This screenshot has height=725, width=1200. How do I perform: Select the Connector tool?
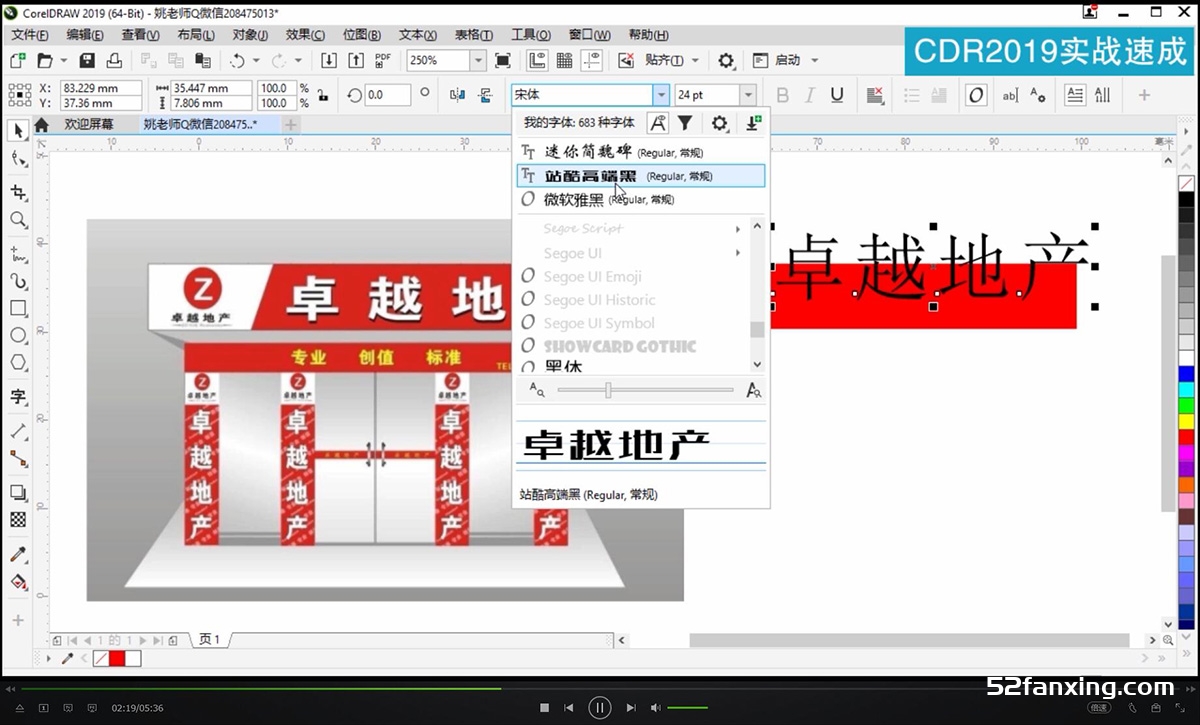coord(18,458)
